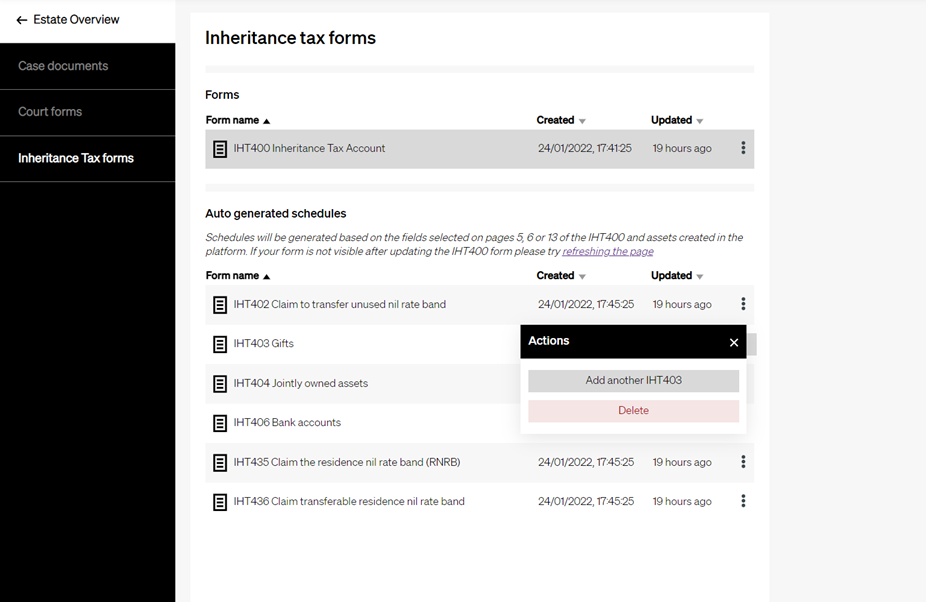
Task: Dismiss the Actions popup with the X
Action: (734, 342)
